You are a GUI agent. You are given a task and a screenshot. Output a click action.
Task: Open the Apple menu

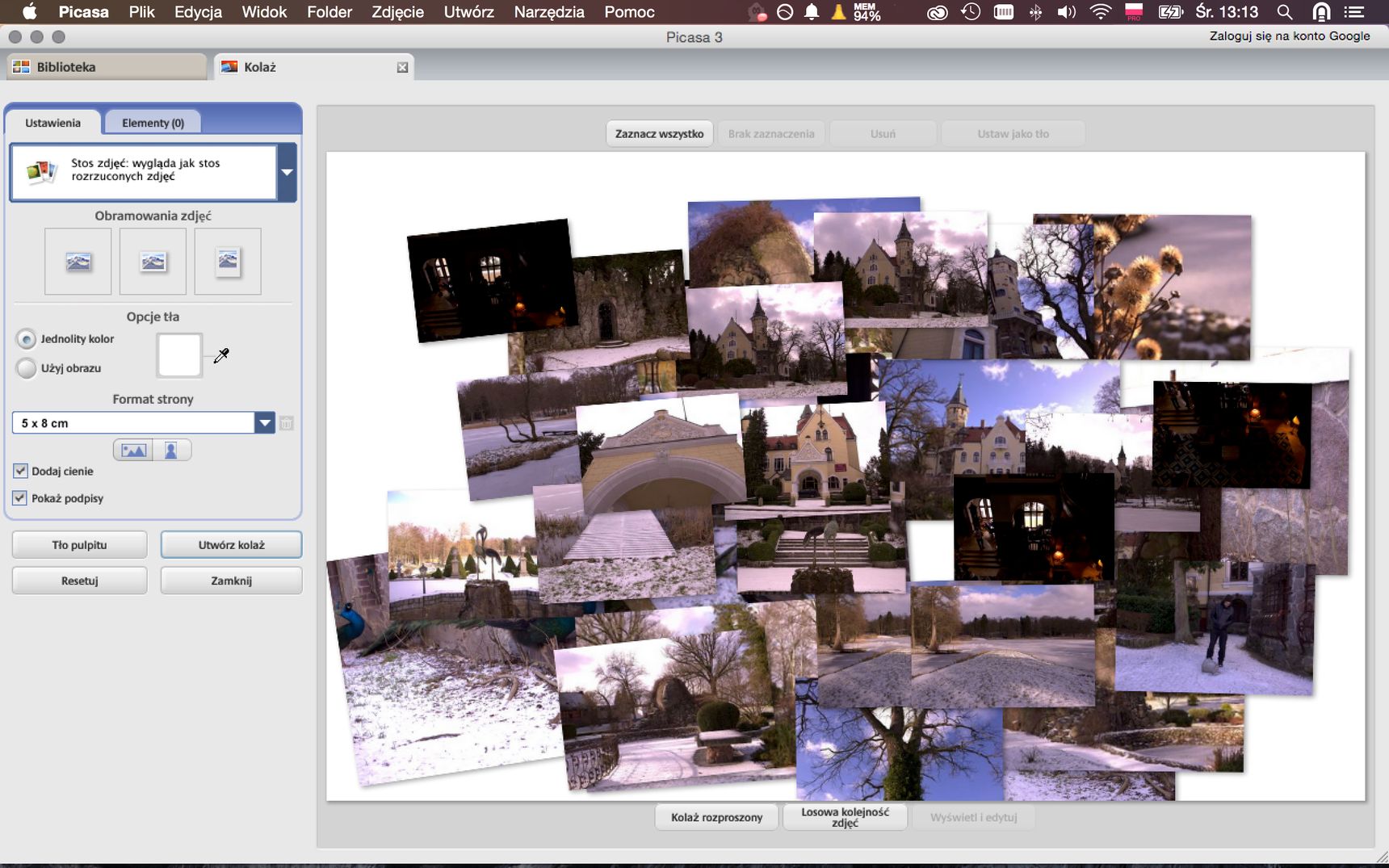[x=29, y=12]
